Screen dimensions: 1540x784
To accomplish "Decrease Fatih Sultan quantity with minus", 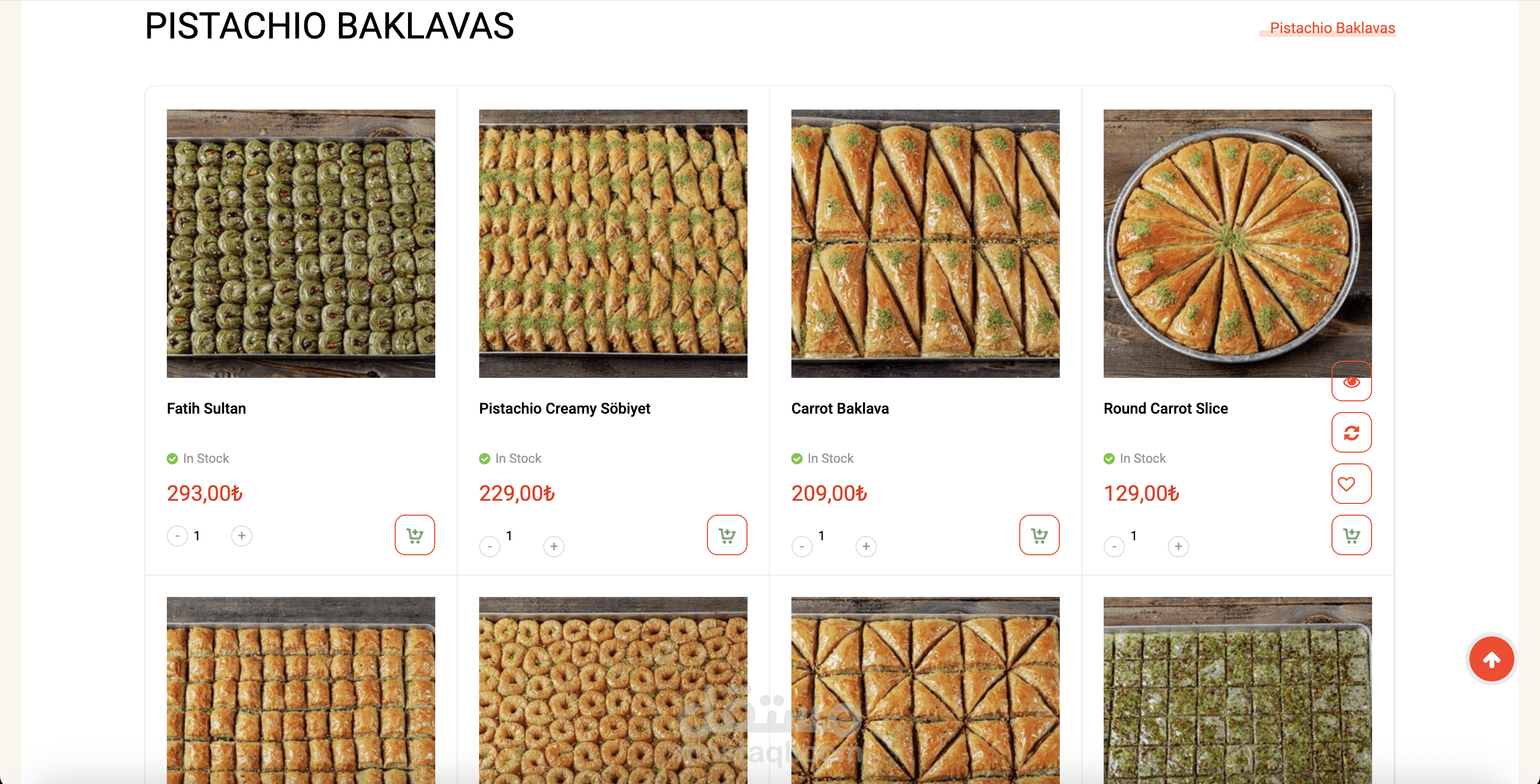I will click(x=178, y=535).
